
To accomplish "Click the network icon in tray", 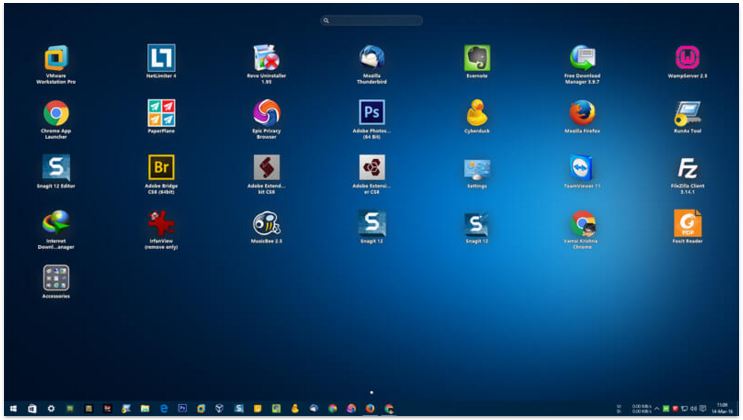I will tap(685, 409).
